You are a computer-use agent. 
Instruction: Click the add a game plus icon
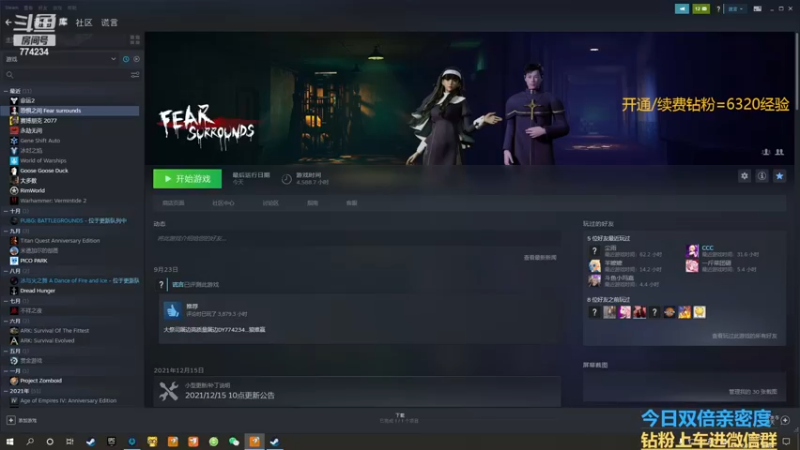[x=11, y=420]
